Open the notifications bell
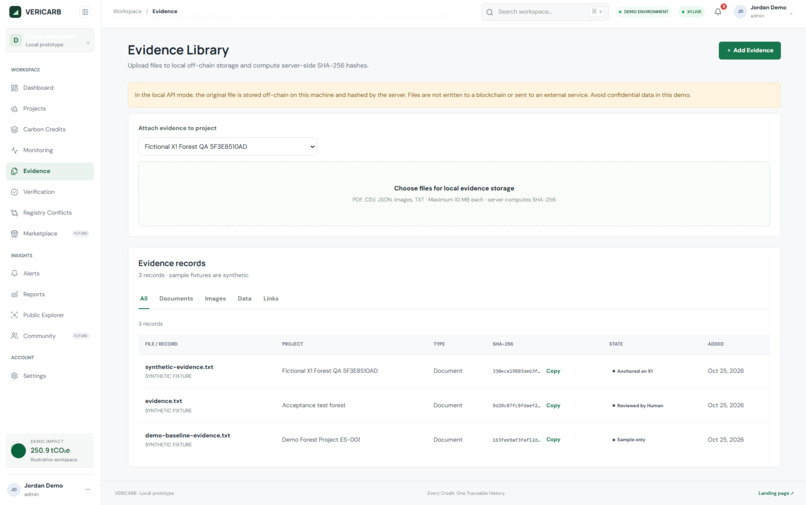This screenshot has height=505, width=806. click(718, 11)
